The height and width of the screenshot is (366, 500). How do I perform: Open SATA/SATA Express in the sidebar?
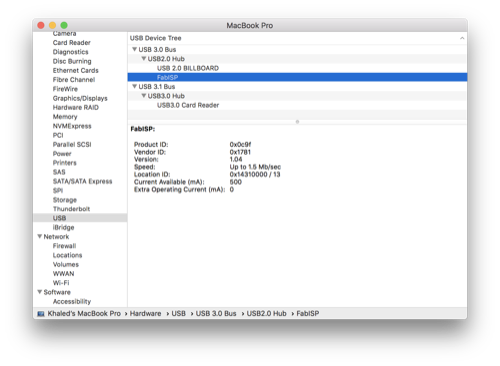(x=82, y=181)
